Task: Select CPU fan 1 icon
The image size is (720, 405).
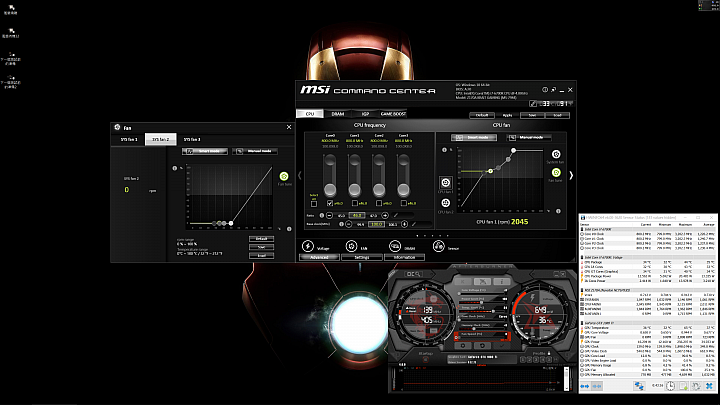Action: click(x=445, y=182)
